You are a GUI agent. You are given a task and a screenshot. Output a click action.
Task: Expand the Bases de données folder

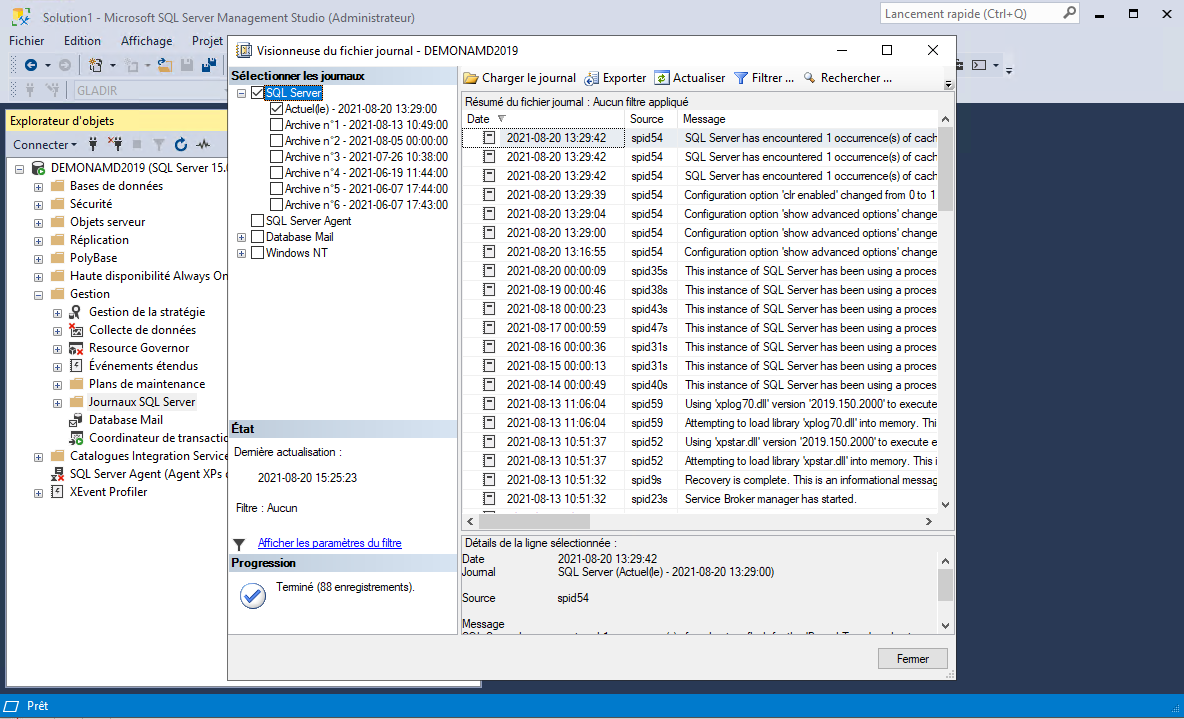pos(38,186)
